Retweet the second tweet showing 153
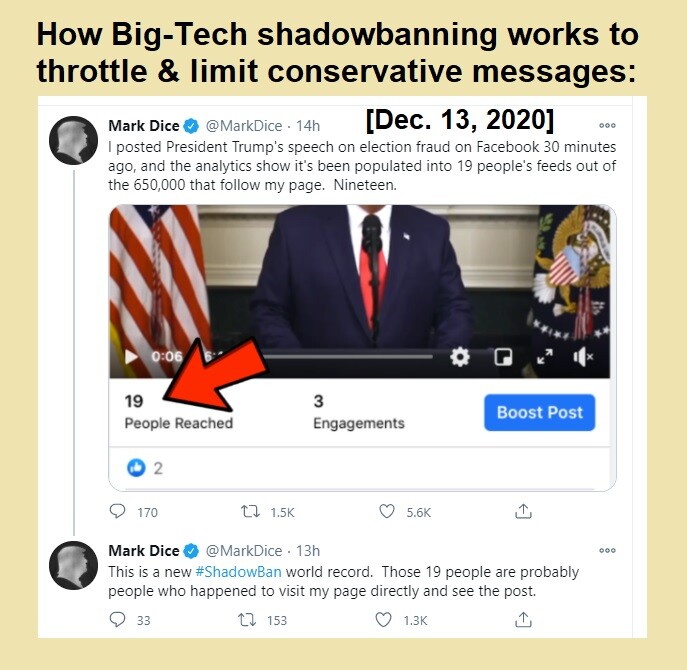 click(247, 620)
